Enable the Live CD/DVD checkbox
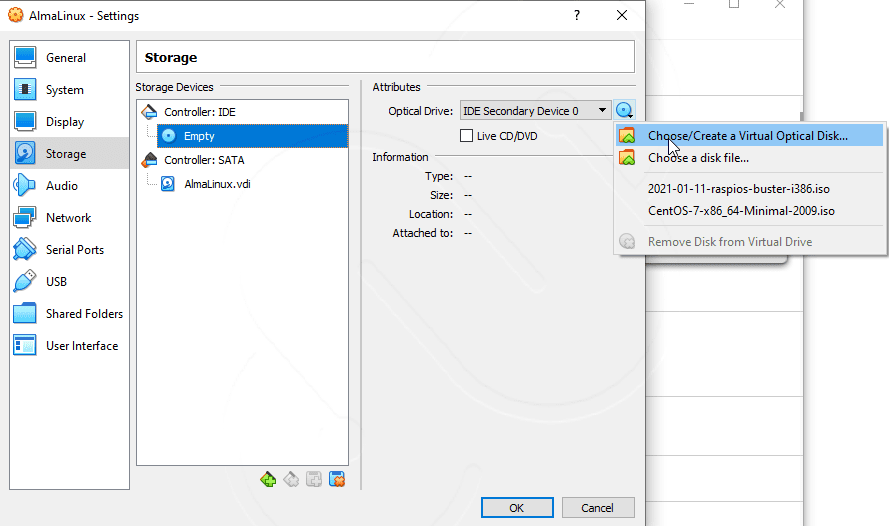The image size is (889, 526). [x=467, y=136]
